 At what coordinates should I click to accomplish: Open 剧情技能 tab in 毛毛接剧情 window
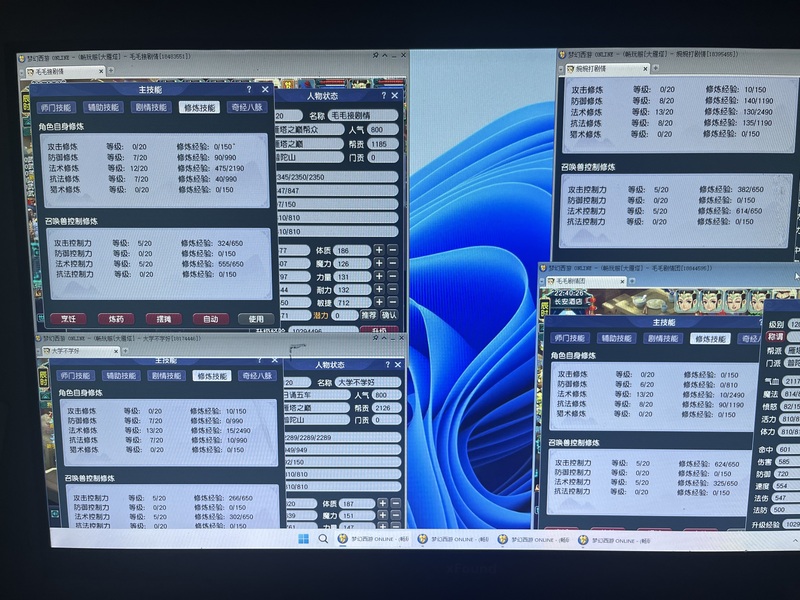tap(151, 108)
